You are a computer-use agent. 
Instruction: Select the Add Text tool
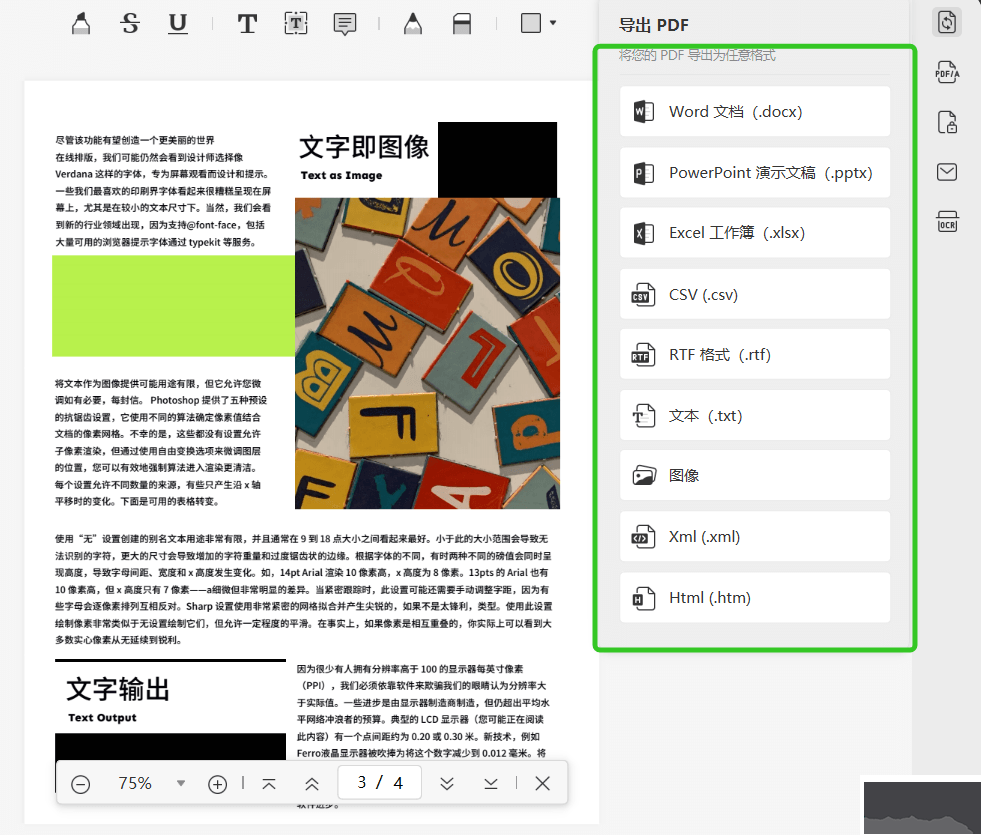click(x=247, y=22)
